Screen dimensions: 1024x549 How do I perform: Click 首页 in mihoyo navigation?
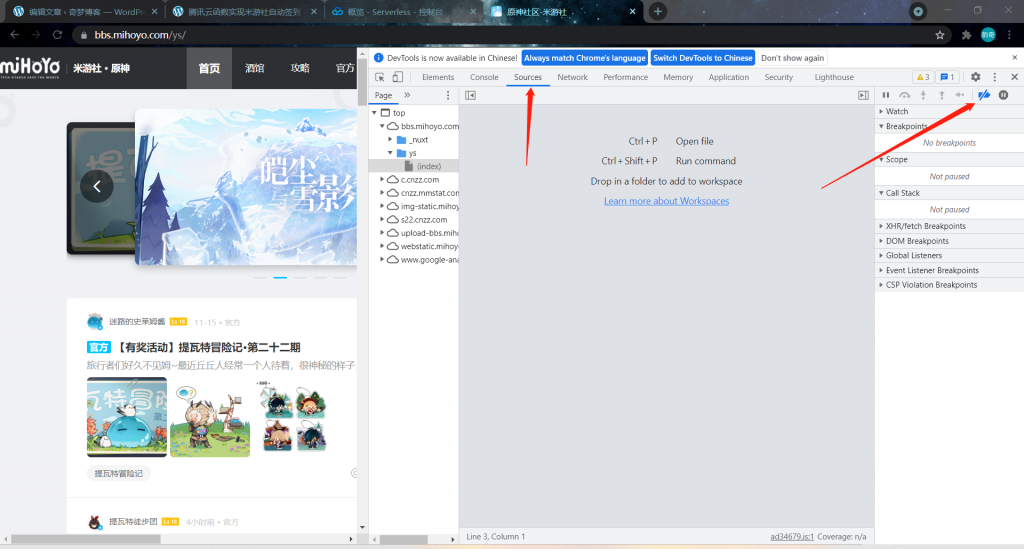click(x=209, y=68)
